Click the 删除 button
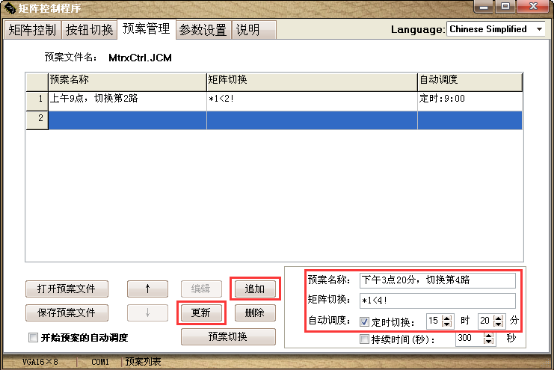The height and width of the screenshot is (371, 555). pos(255,313)
